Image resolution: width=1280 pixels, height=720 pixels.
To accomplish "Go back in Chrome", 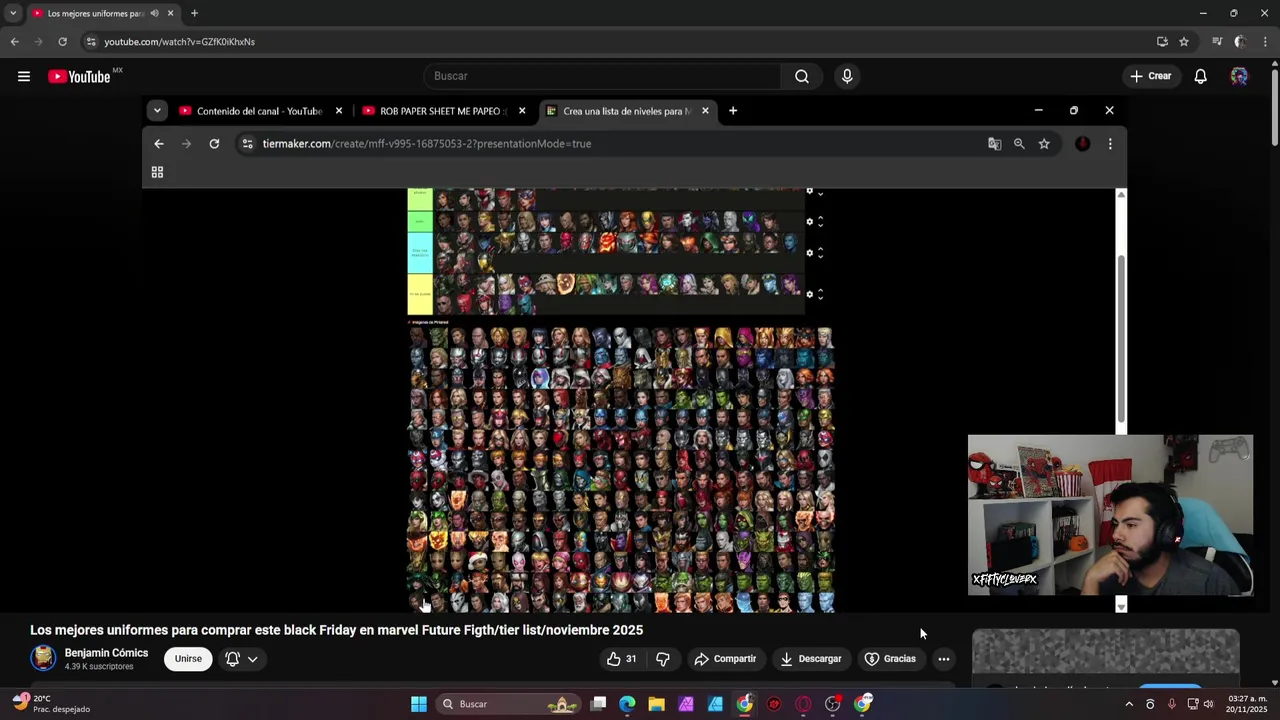I will (14, 42).
